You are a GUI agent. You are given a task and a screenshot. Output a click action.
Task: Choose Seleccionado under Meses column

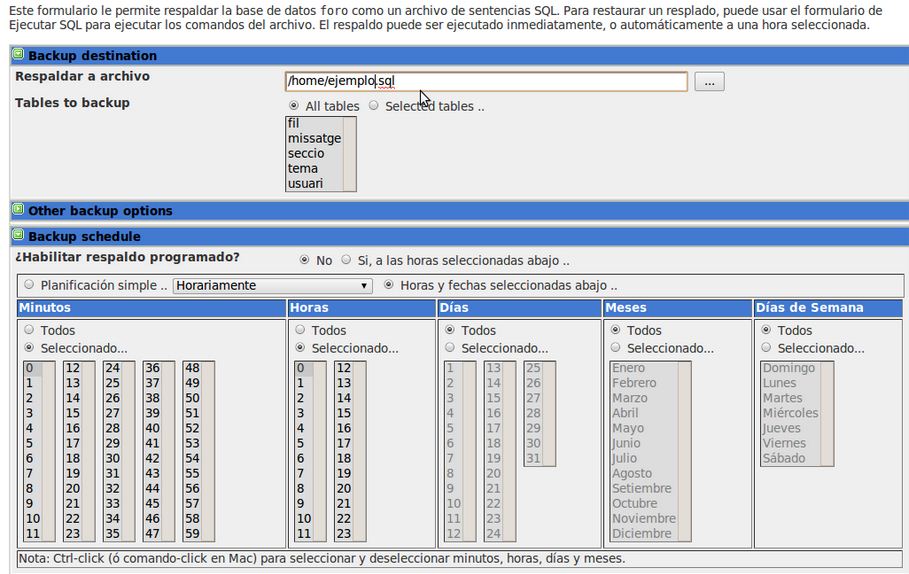pyautogui.click(x=615, y=348)
